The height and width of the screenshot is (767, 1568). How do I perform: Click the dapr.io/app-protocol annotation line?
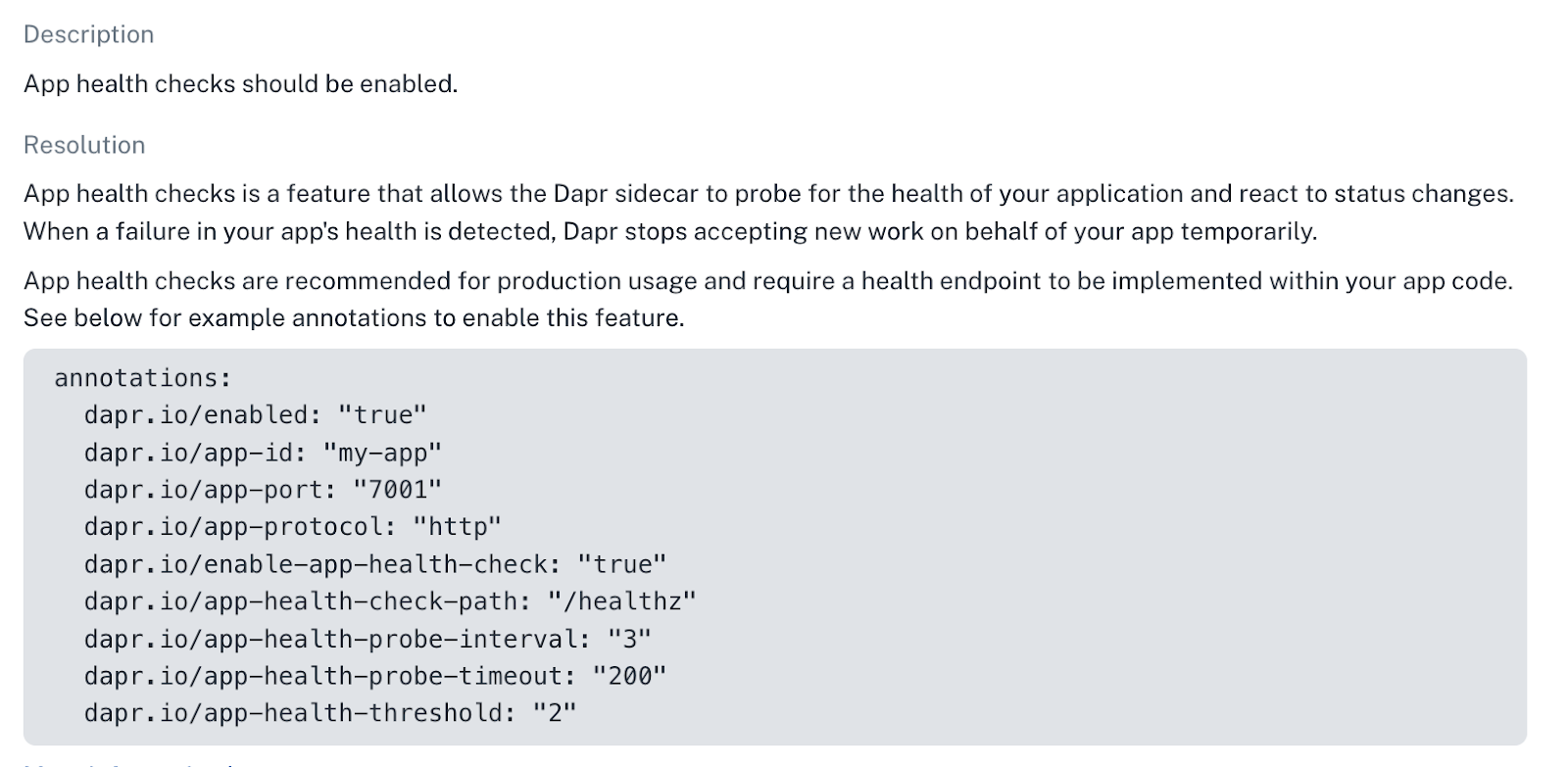click(x=292, y=527)
